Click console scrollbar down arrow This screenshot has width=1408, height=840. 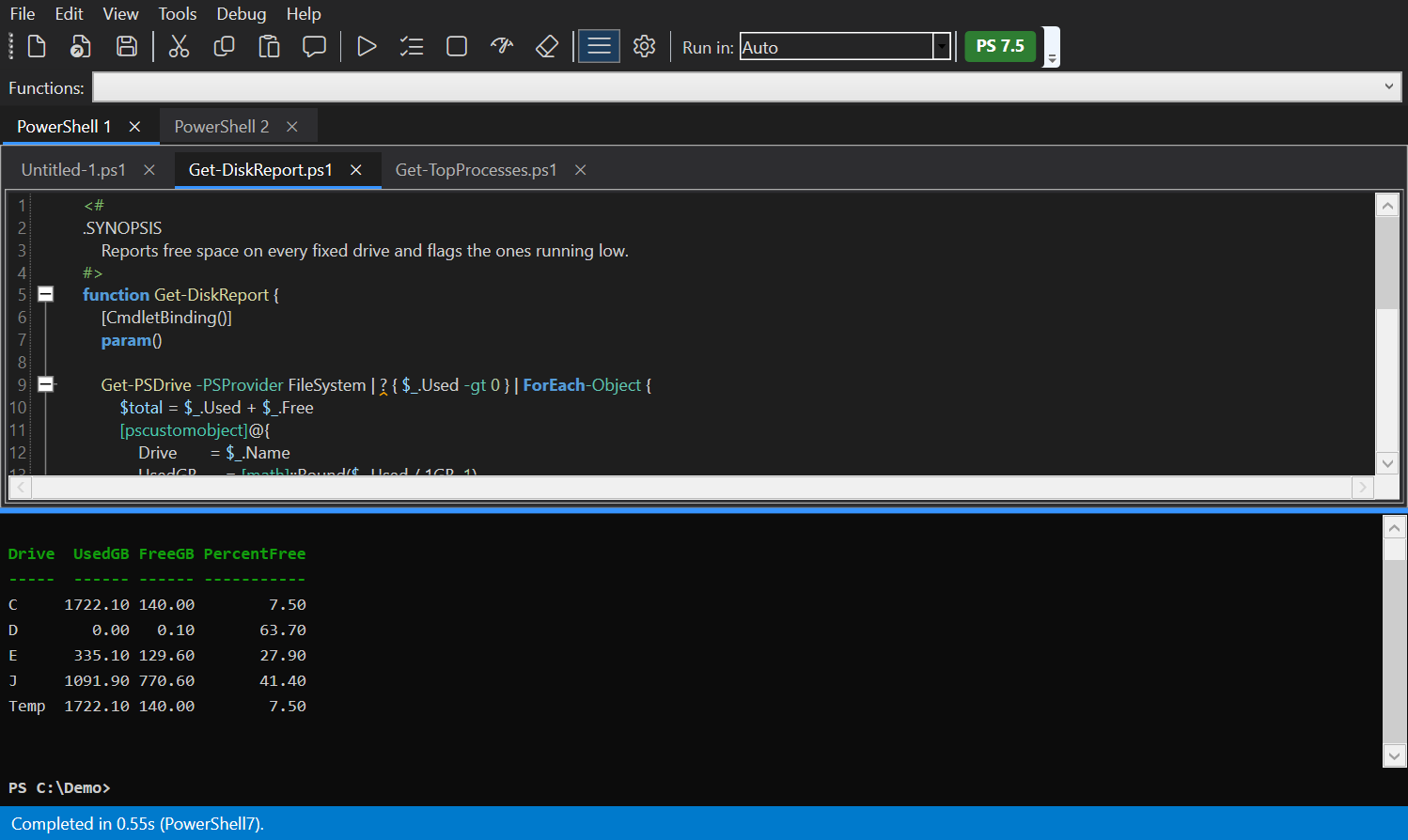pos(1395,755)
